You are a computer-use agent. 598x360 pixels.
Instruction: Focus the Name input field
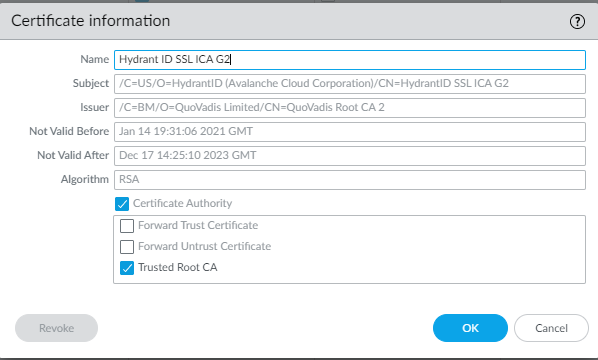coord(350,60)
